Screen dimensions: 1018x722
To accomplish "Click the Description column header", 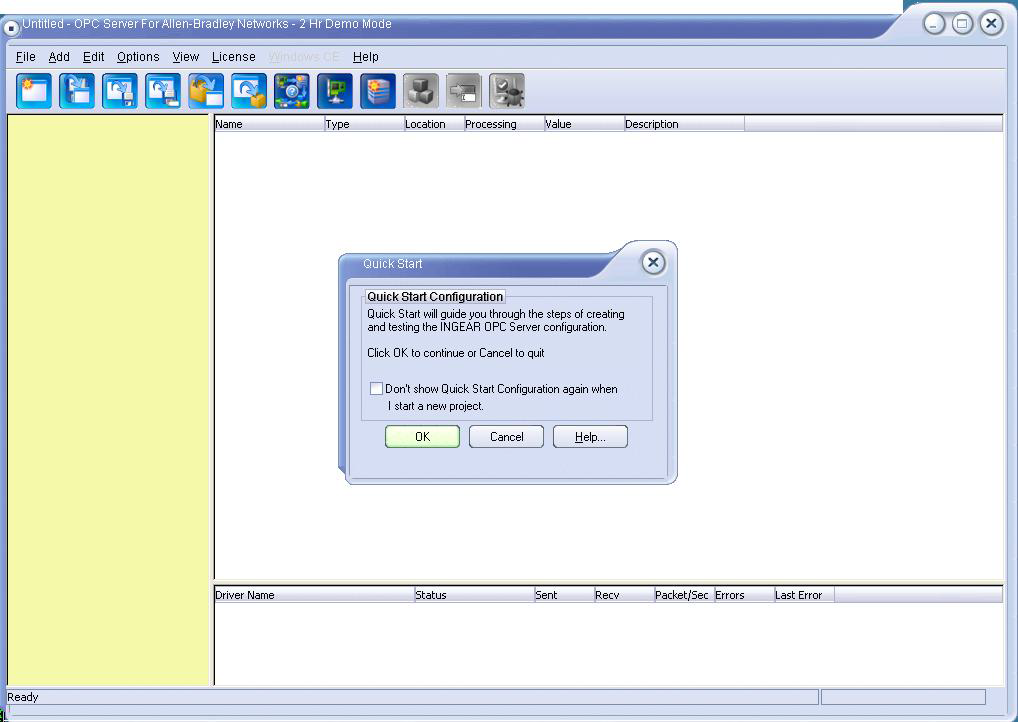I will click(684, 124).
